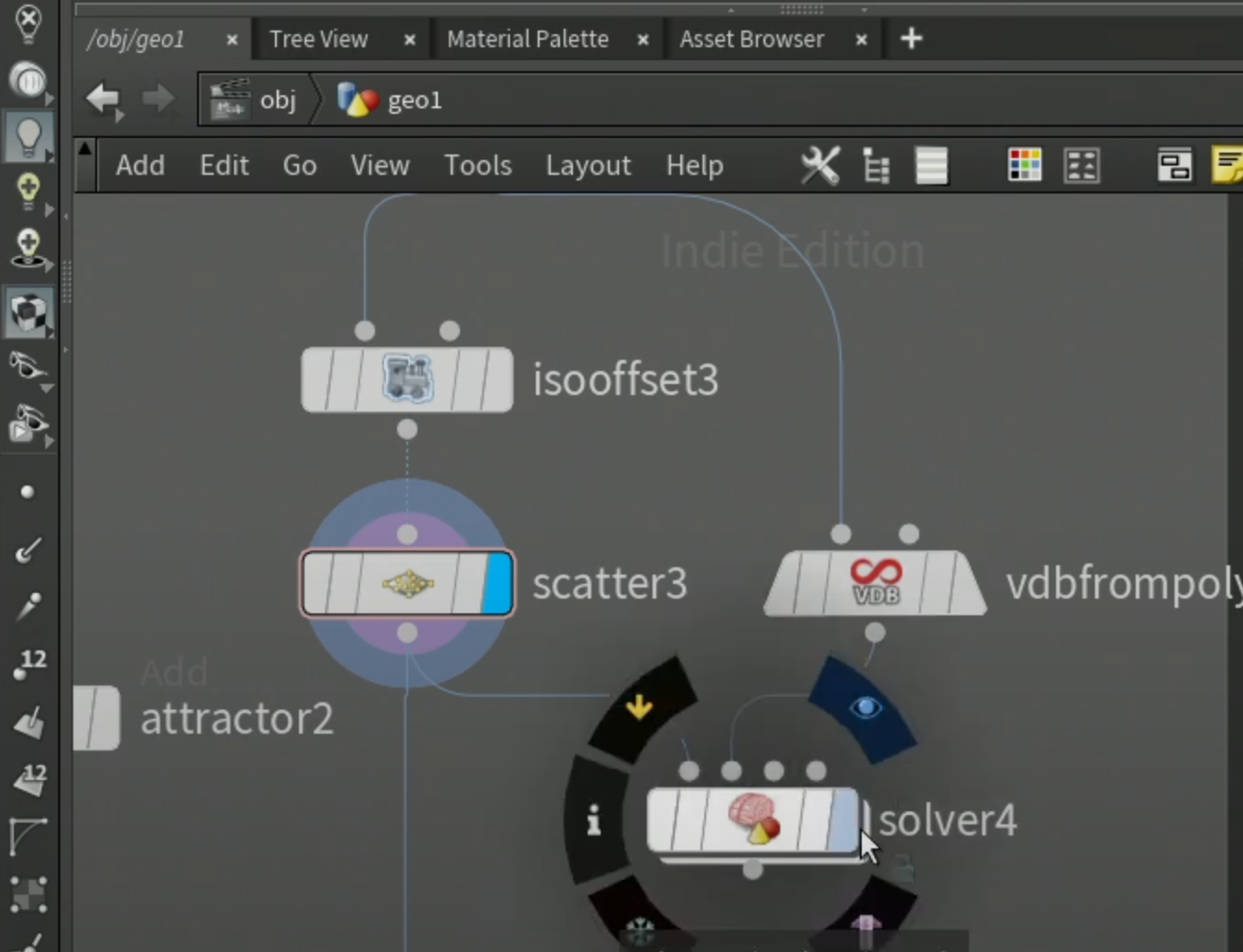Close the Tree View tab
This screenshot has width=1243, height=952.
click(x=410, y=40)
